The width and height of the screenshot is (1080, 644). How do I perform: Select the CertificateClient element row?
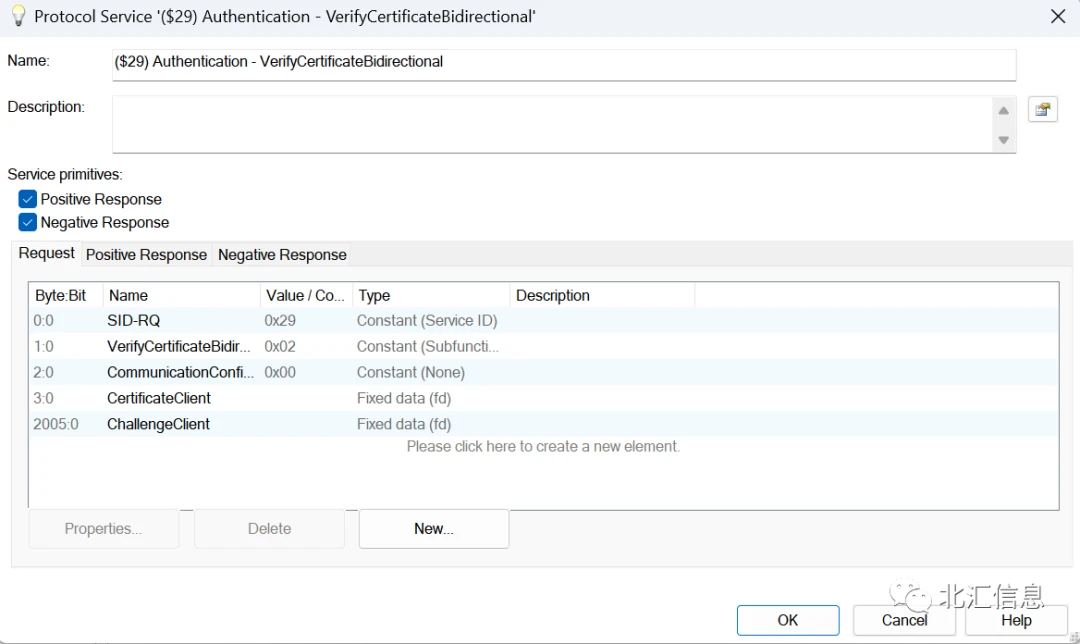tap(159, 398)
